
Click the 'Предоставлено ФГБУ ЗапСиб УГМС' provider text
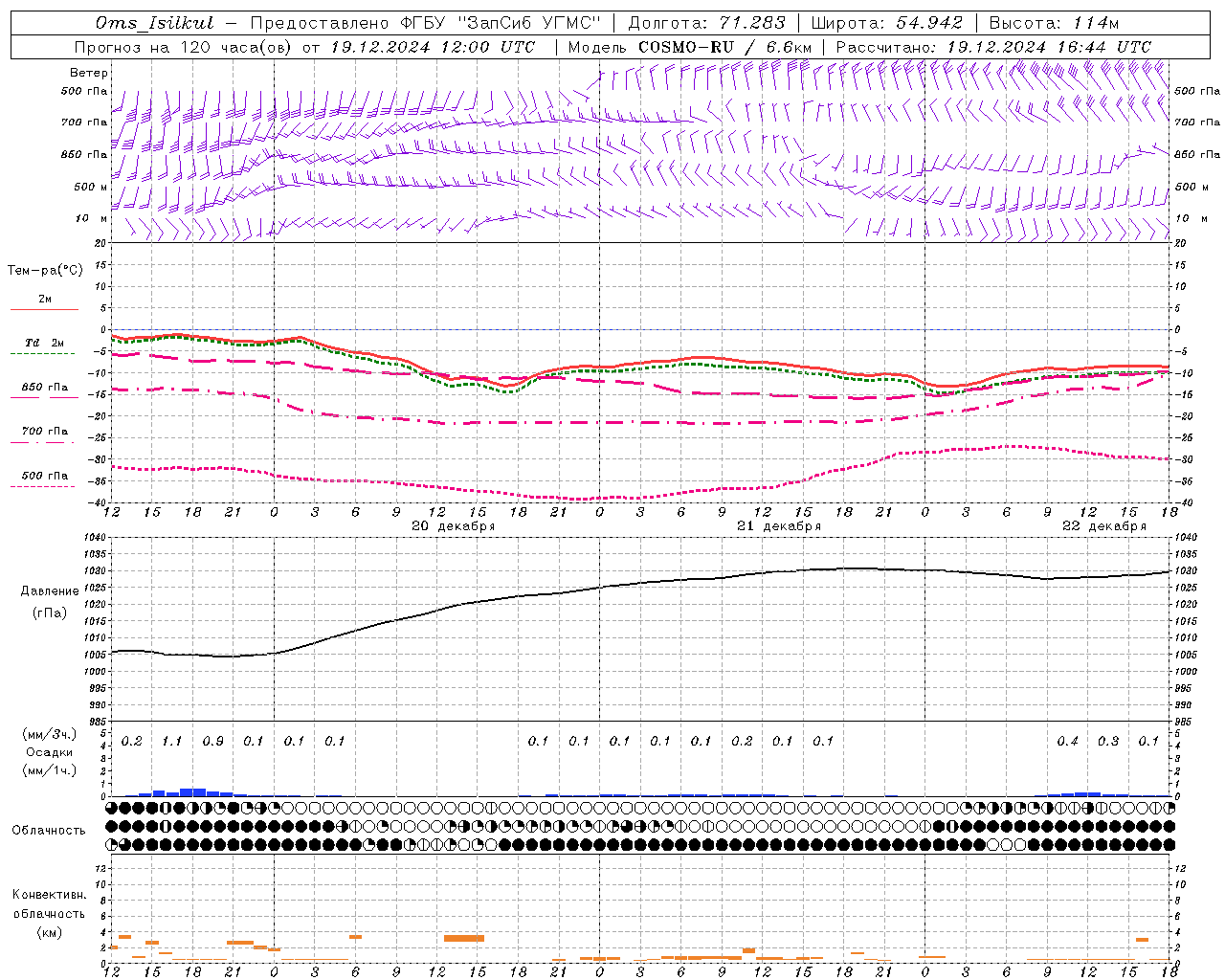click(426, 23)
